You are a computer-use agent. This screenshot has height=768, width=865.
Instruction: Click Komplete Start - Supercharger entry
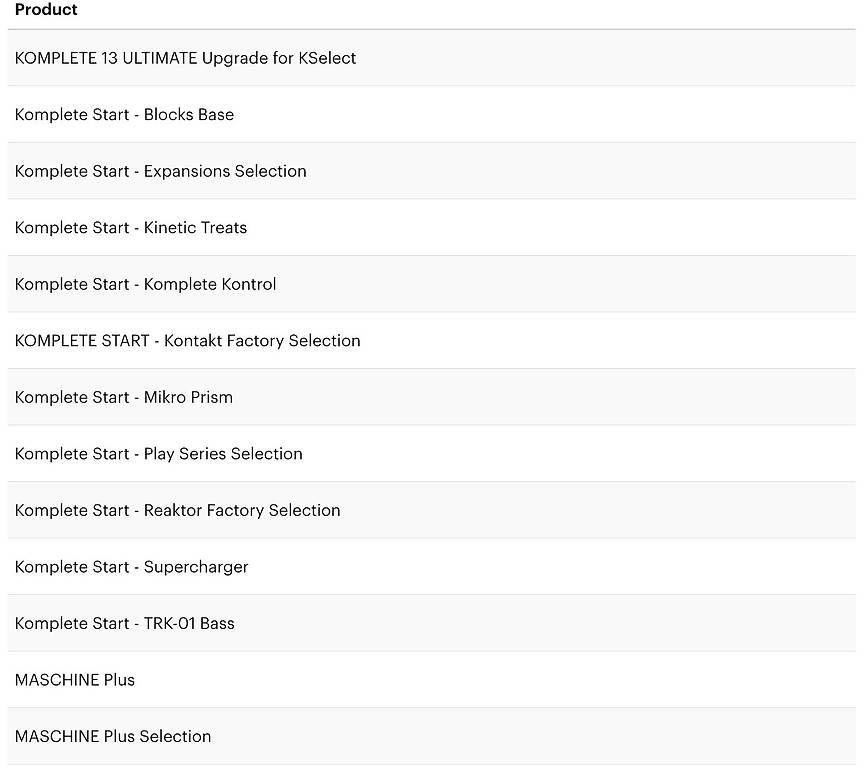pos(432,567)
